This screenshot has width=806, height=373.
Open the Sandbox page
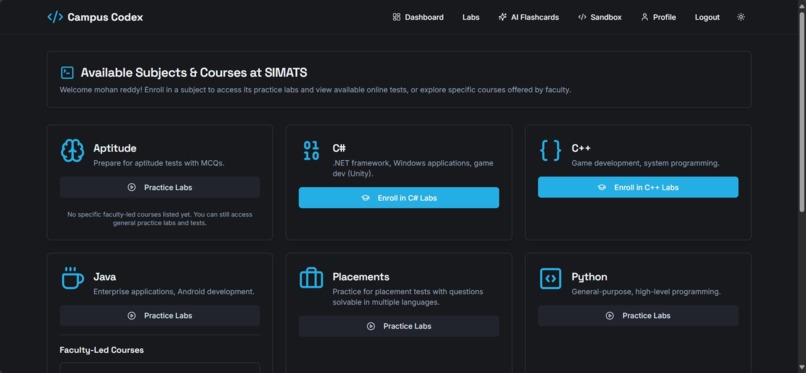(599, 17)
